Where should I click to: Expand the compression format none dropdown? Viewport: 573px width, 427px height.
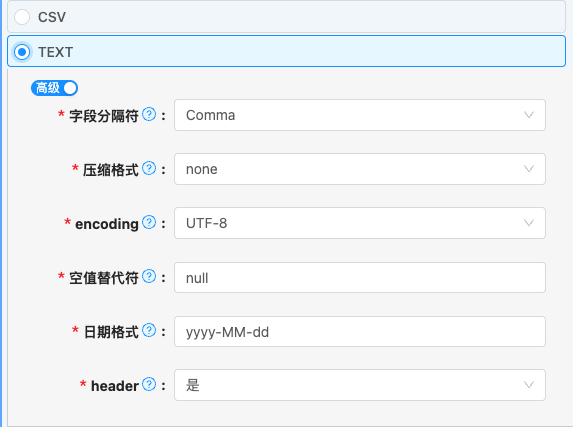tap(360, 169)
